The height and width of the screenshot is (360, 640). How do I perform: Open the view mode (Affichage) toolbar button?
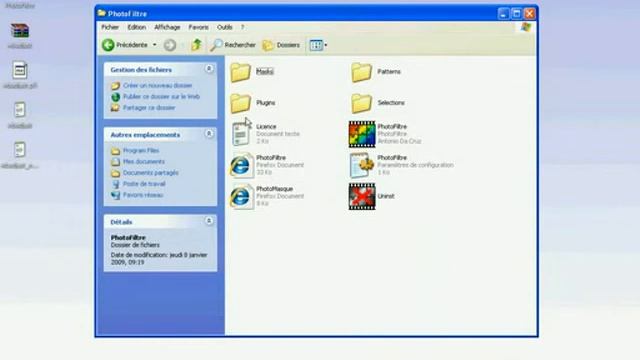click(316, 45)
